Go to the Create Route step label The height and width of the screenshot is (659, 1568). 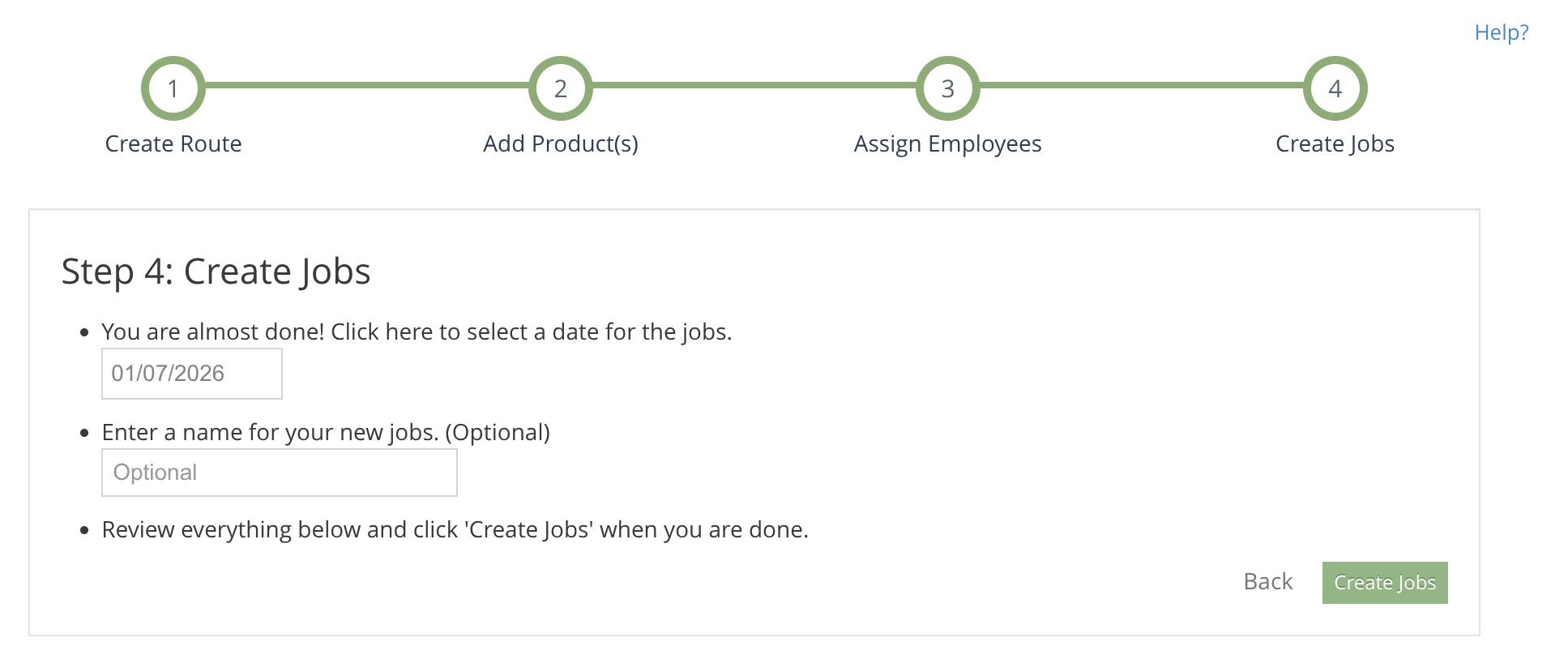(173, 143)
